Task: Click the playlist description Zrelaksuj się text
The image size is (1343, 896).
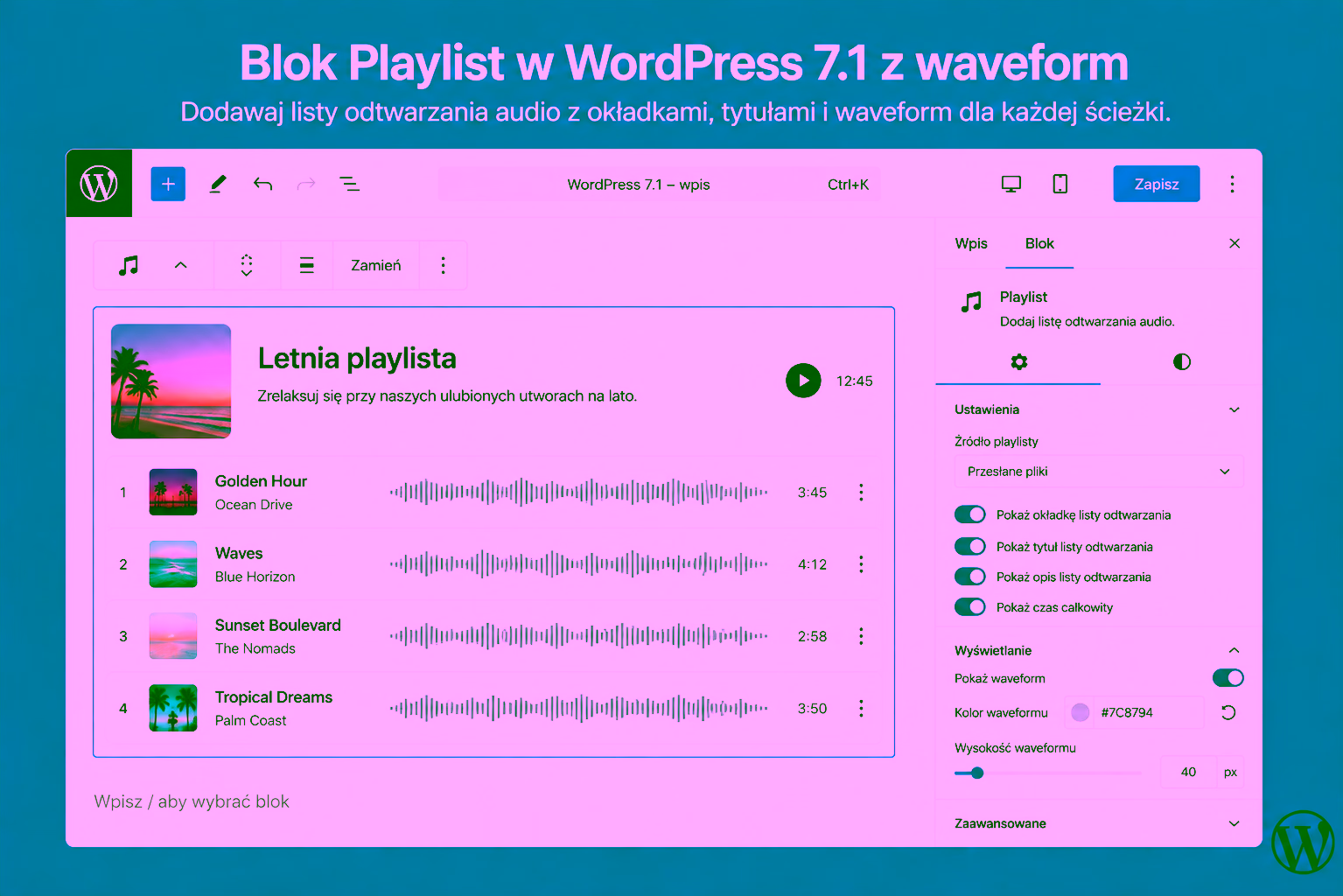Action: (447, 395)
